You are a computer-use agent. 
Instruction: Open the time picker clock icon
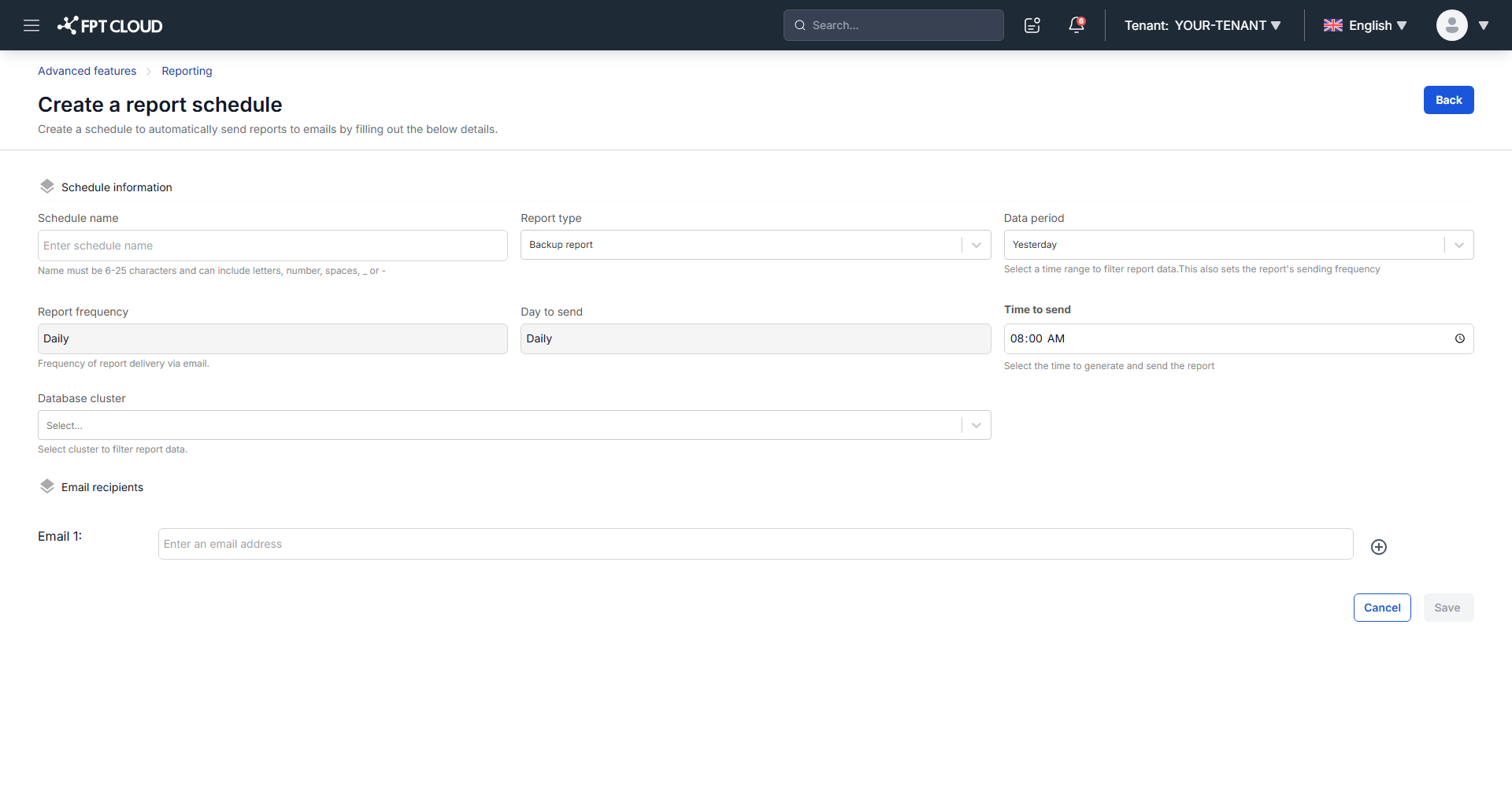1460,338
